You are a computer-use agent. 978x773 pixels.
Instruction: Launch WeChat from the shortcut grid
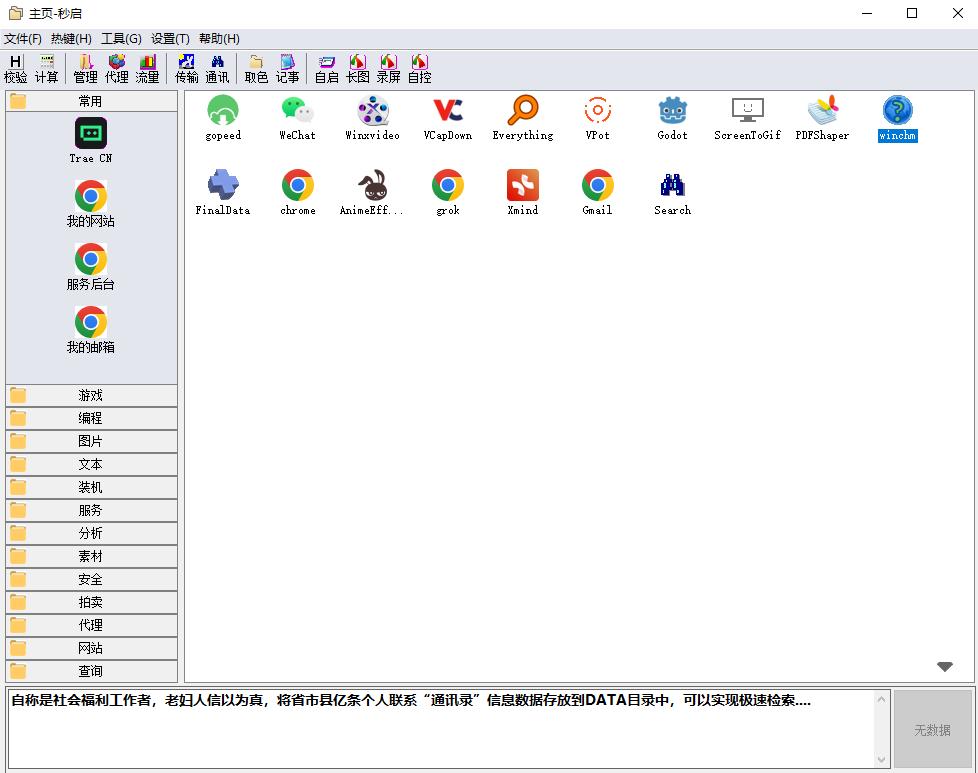coord(297,111)
